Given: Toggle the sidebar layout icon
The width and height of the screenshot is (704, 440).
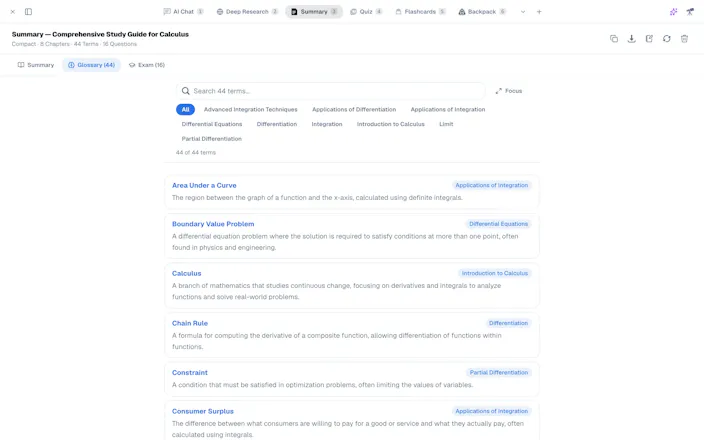Looking at the screenshot, I should point(28,12).
